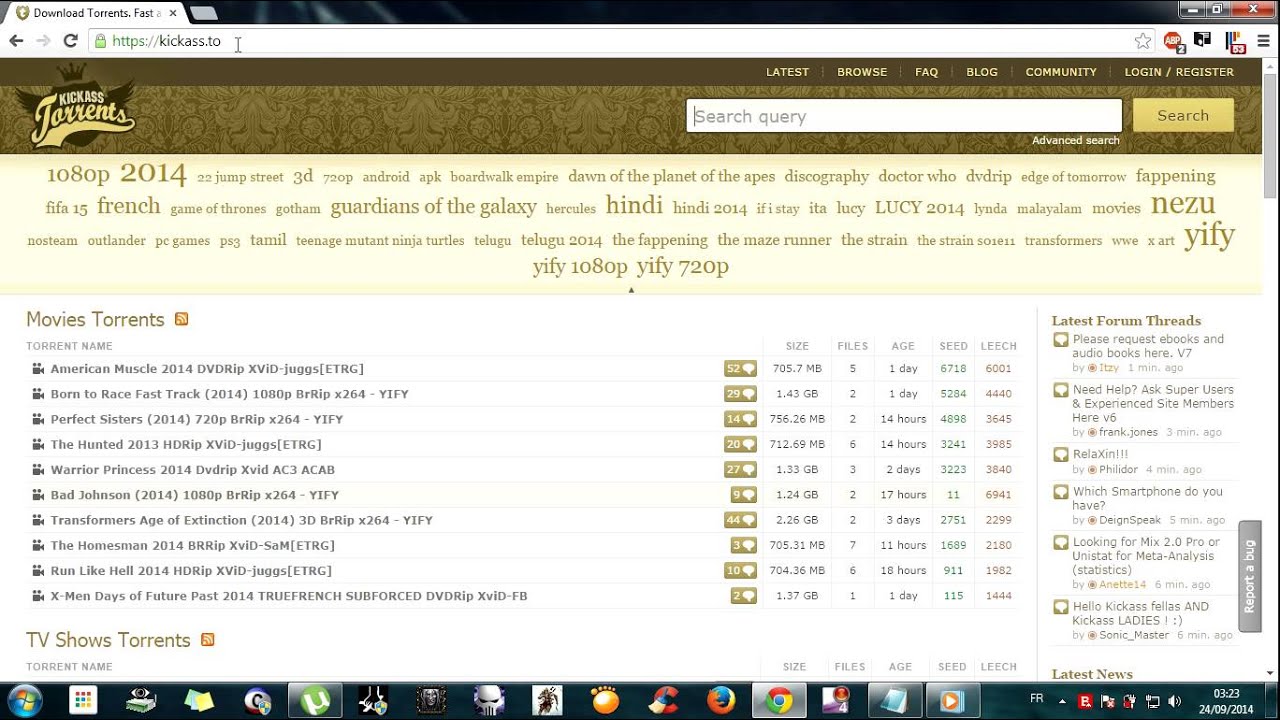
Task: Open Firefox from the taskbar
Action: (721, 700)
